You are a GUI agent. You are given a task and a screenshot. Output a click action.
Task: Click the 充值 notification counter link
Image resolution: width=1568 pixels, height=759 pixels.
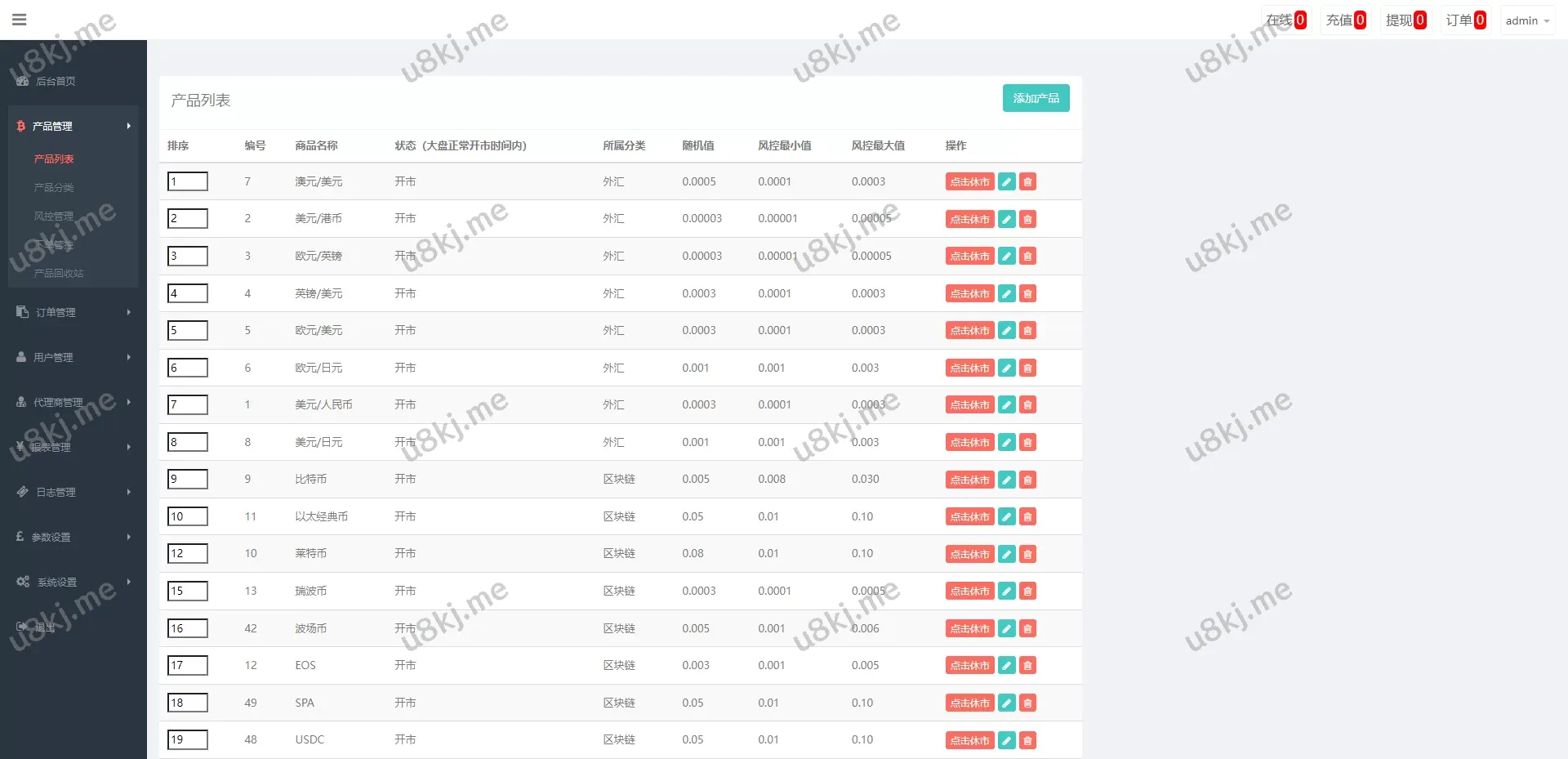[1346, 20]
